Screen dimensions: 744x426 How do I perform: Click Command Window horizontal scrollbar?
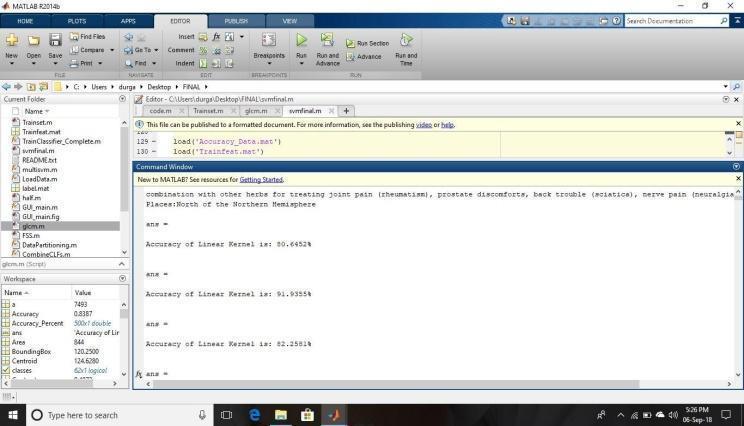pos(395,384)
